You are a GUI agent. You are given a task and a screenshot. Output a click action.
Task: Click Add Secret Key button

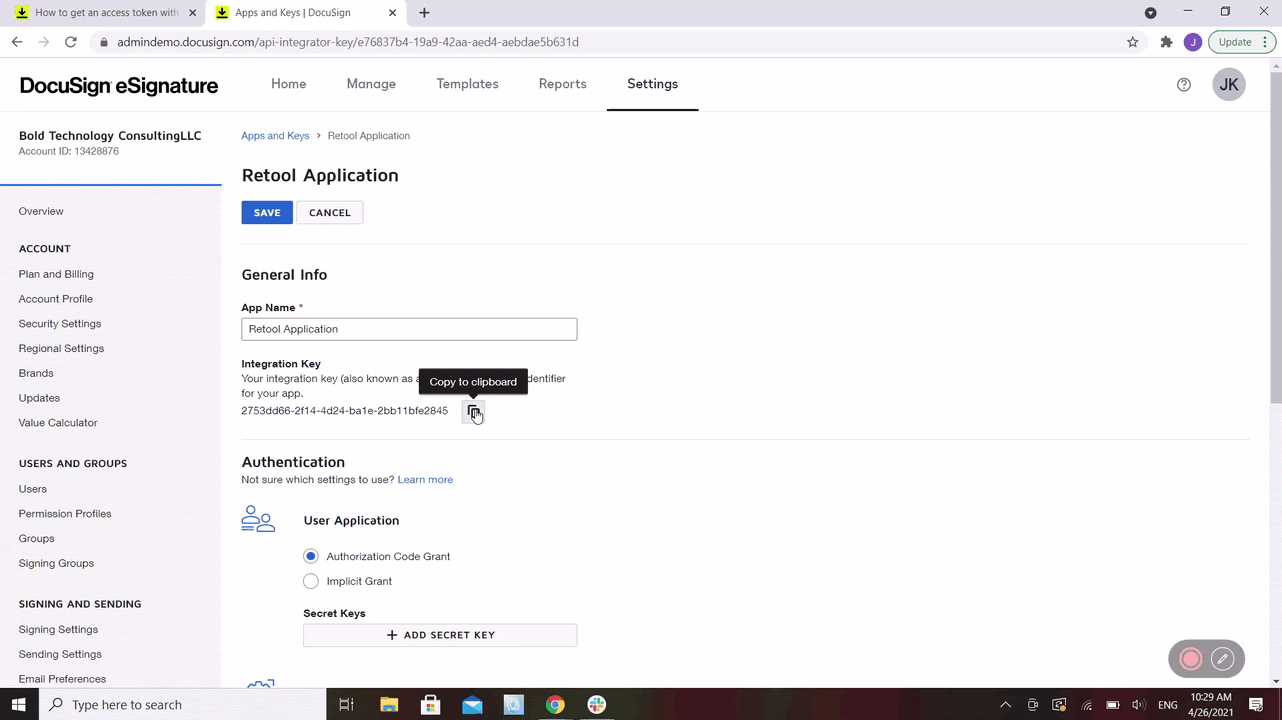coord(440,635)
